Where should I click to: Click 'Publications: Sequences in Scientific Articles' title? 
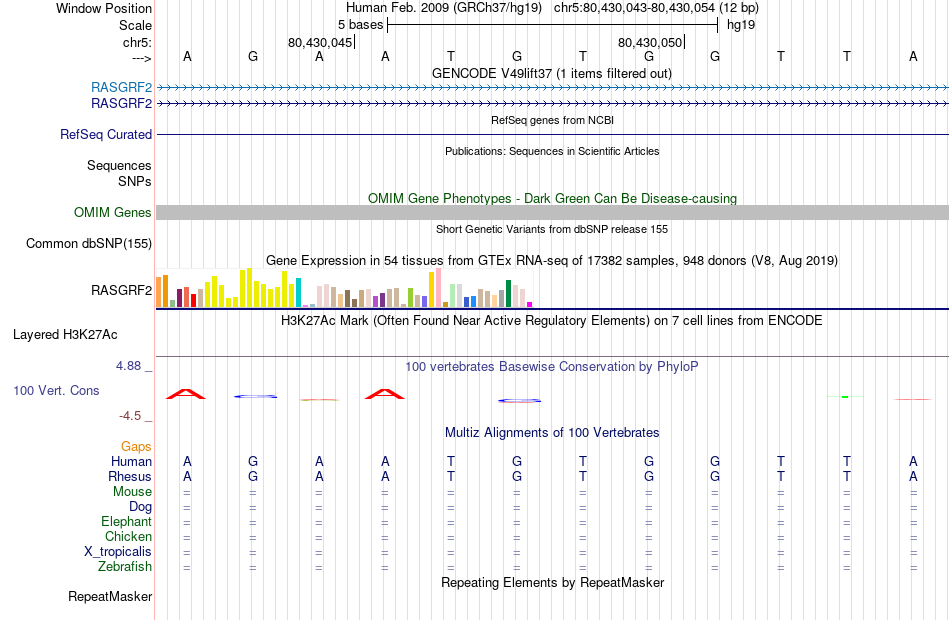[552, 152]
